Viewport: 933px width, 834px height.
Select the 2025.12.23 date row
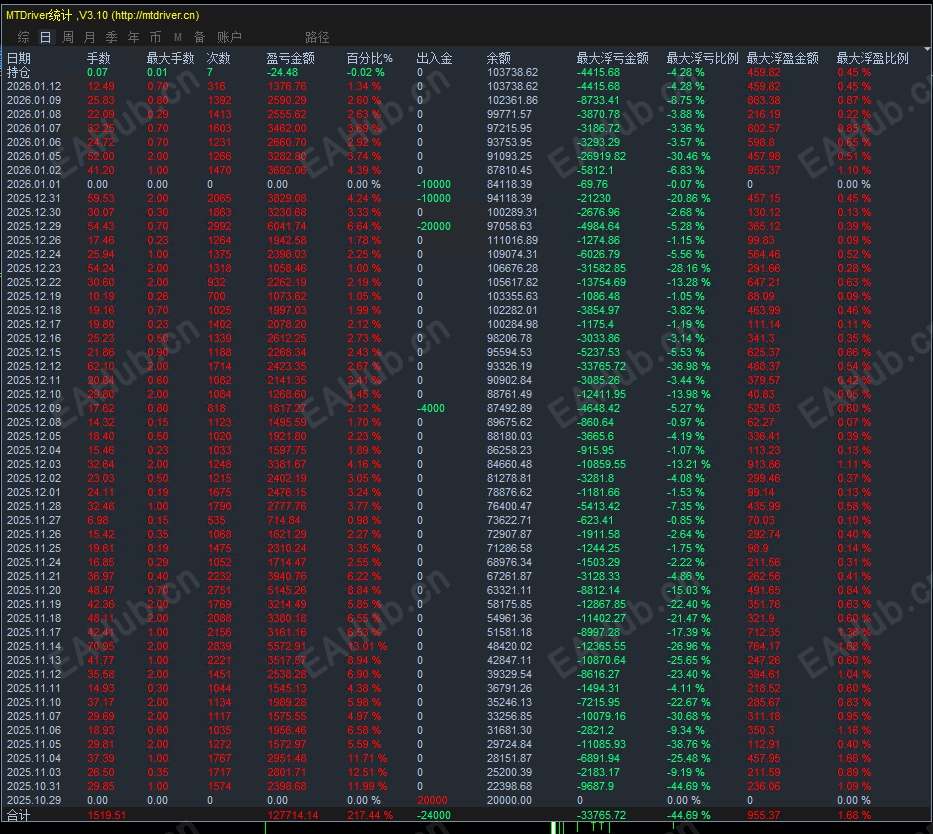tap(34, 268)
